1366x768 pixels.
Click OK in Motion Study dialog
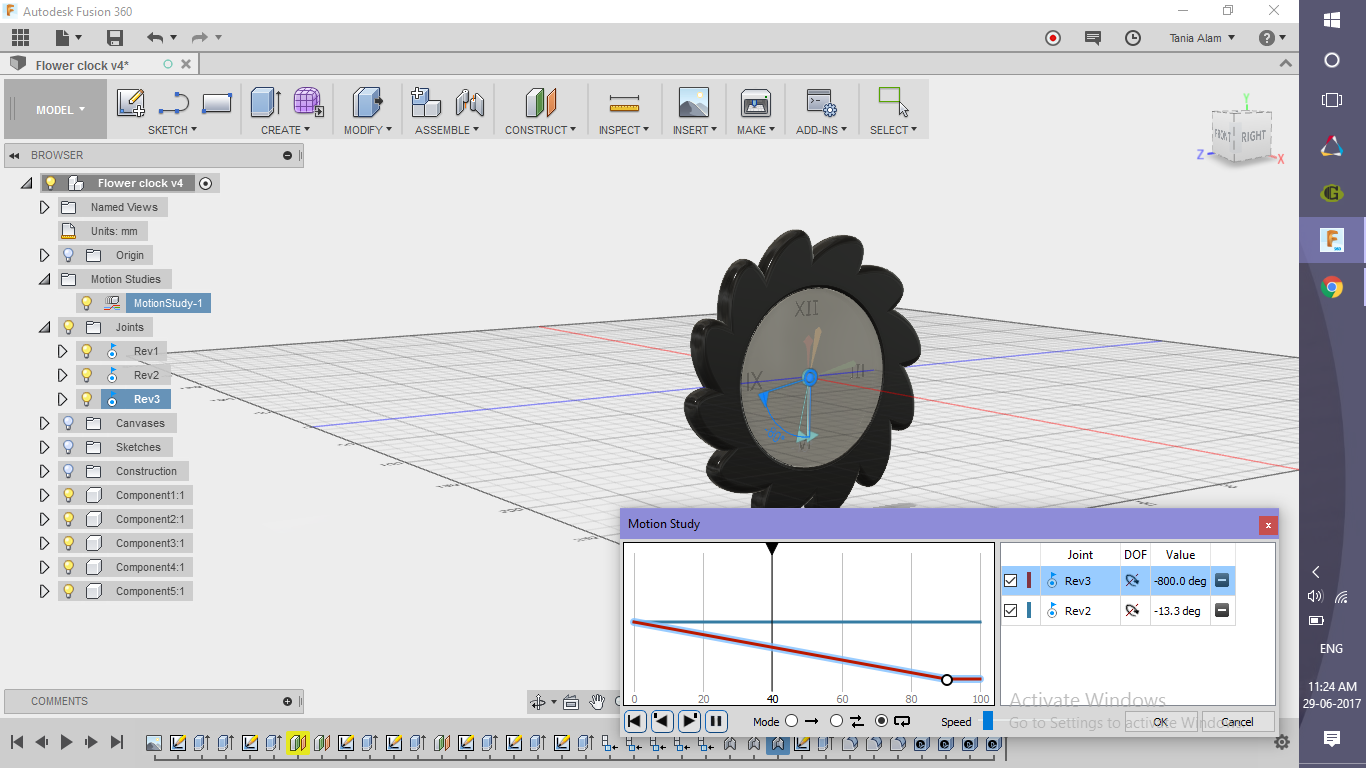1161,721
